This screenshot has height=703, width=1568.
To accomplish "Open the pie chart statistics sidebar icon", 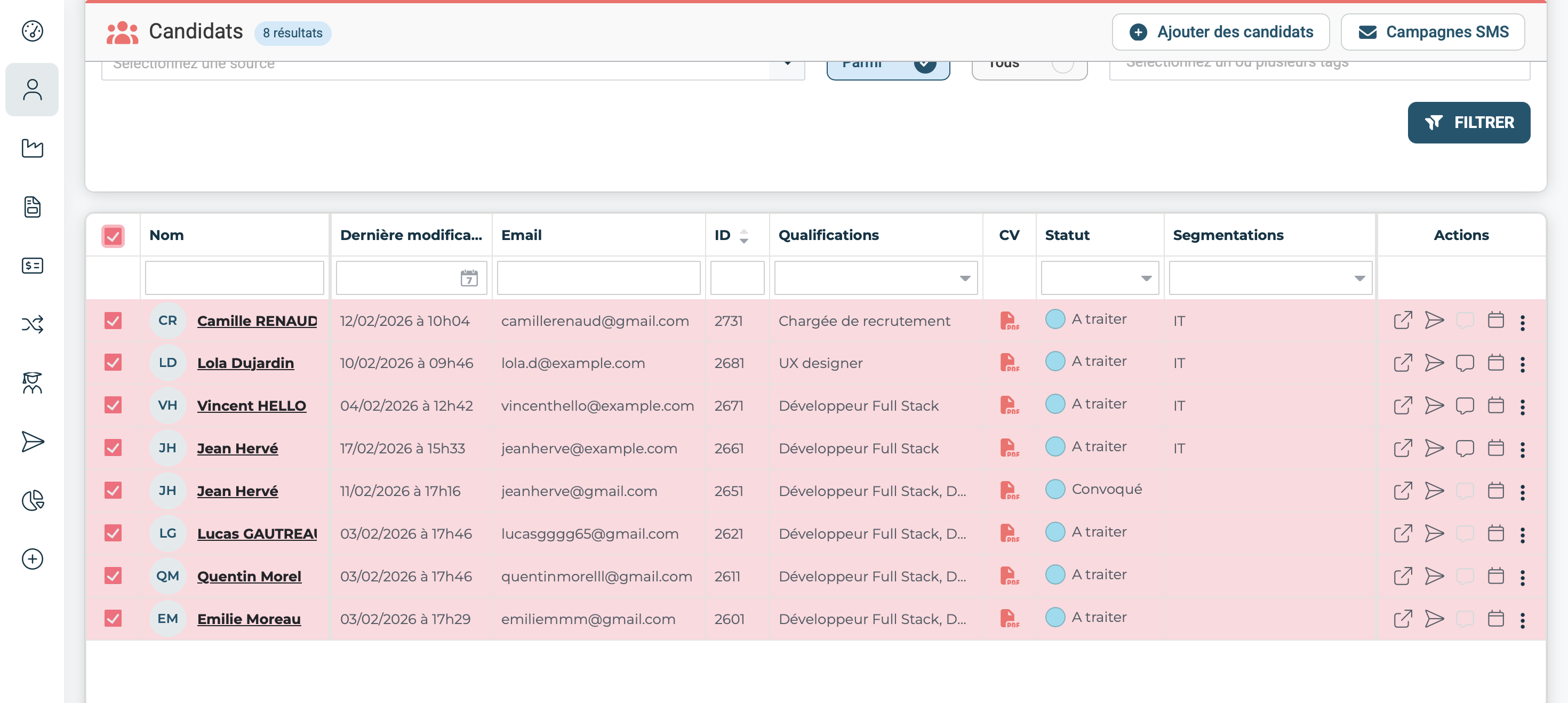I will [32, 500].
